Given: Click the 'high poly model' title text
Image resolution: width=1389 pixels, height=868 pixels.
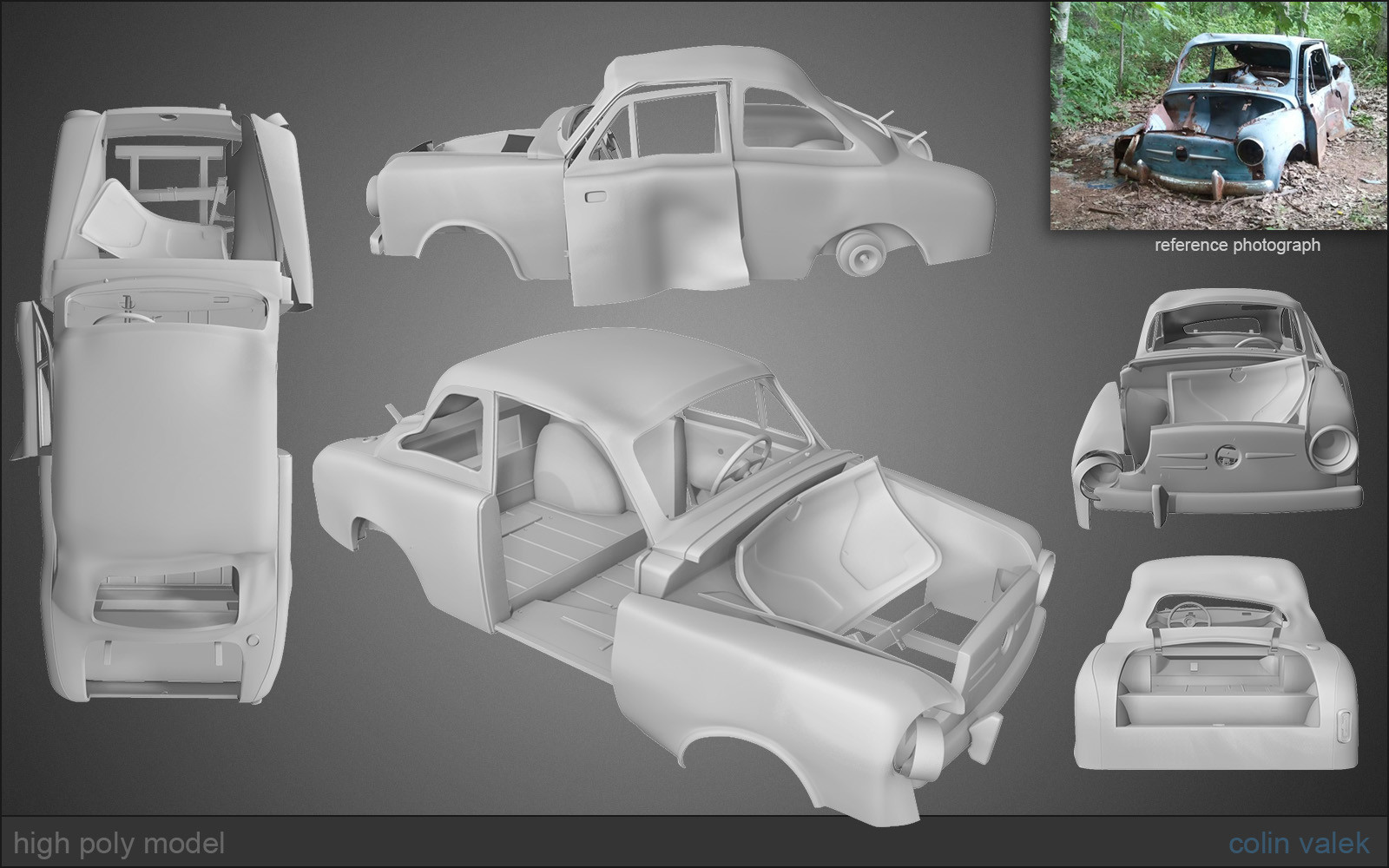Looking at the screenshot, I should pyautogui.click(x=120, y=844).
